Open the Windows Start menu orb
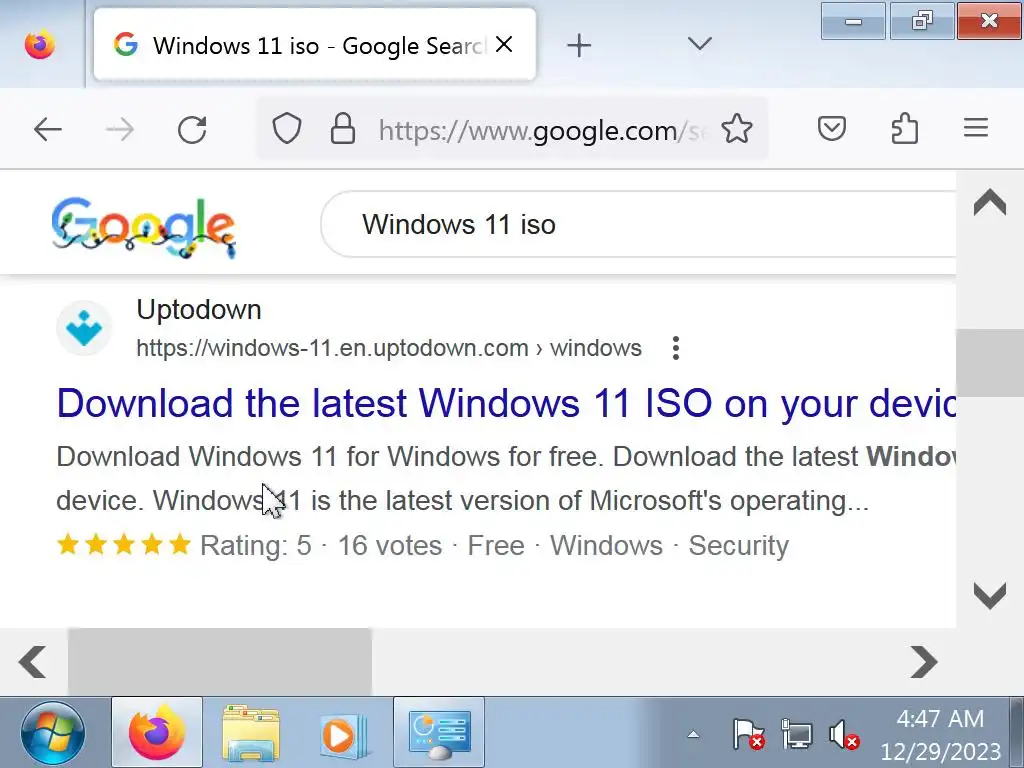This screenshot has height=768, width=1024. 53,733
